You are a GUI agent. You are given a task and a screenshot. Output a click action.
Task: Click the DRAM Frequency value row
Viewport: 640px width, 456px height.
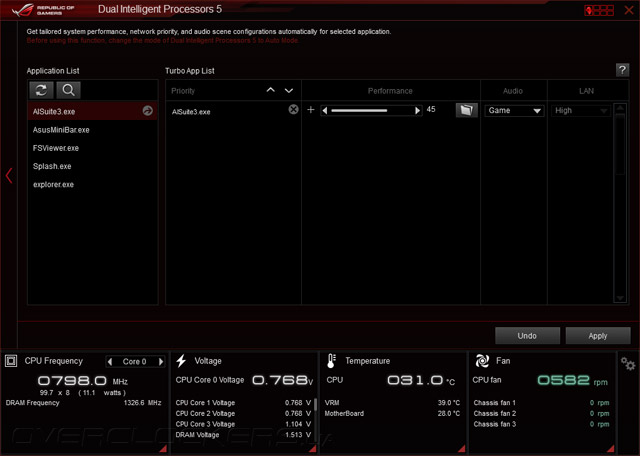coord(84,403)
